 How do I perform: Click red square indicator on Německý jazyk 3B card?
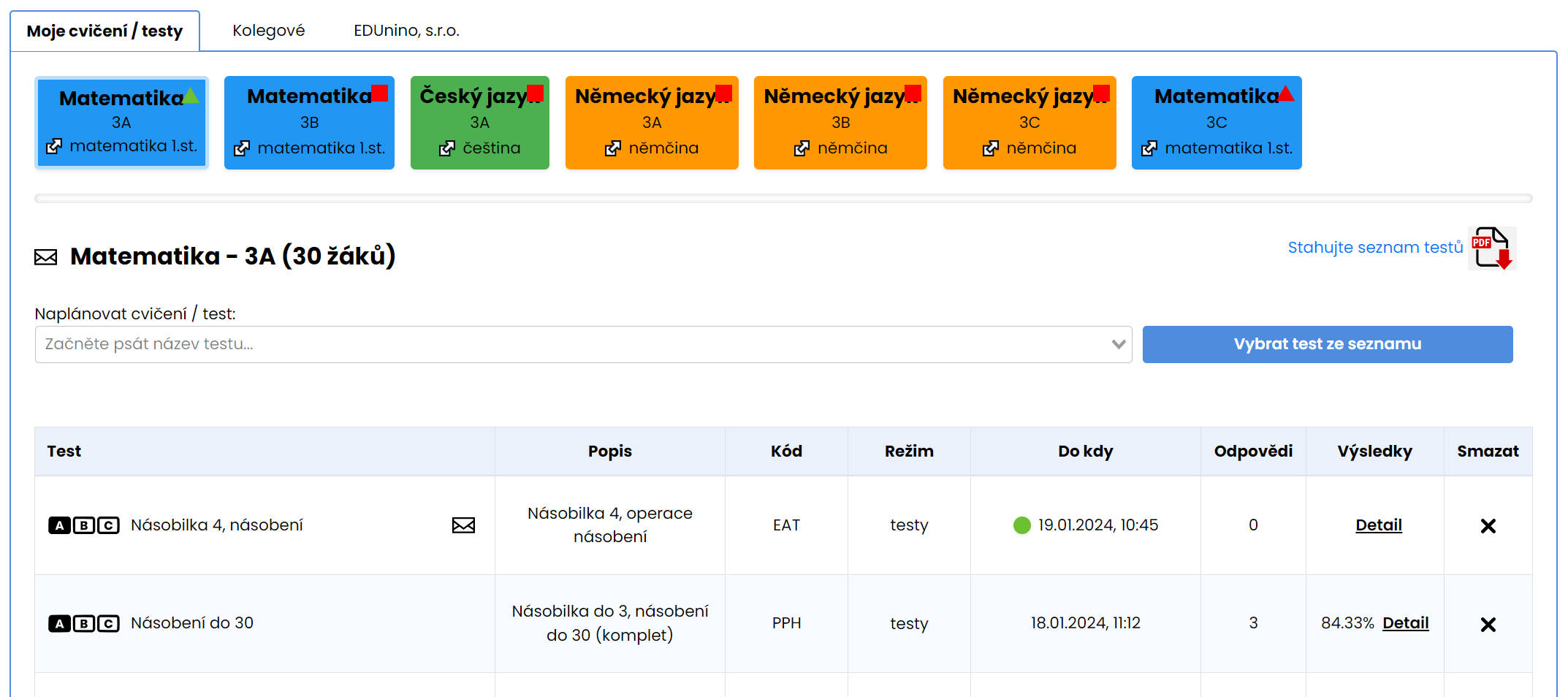tap(913, 93)
